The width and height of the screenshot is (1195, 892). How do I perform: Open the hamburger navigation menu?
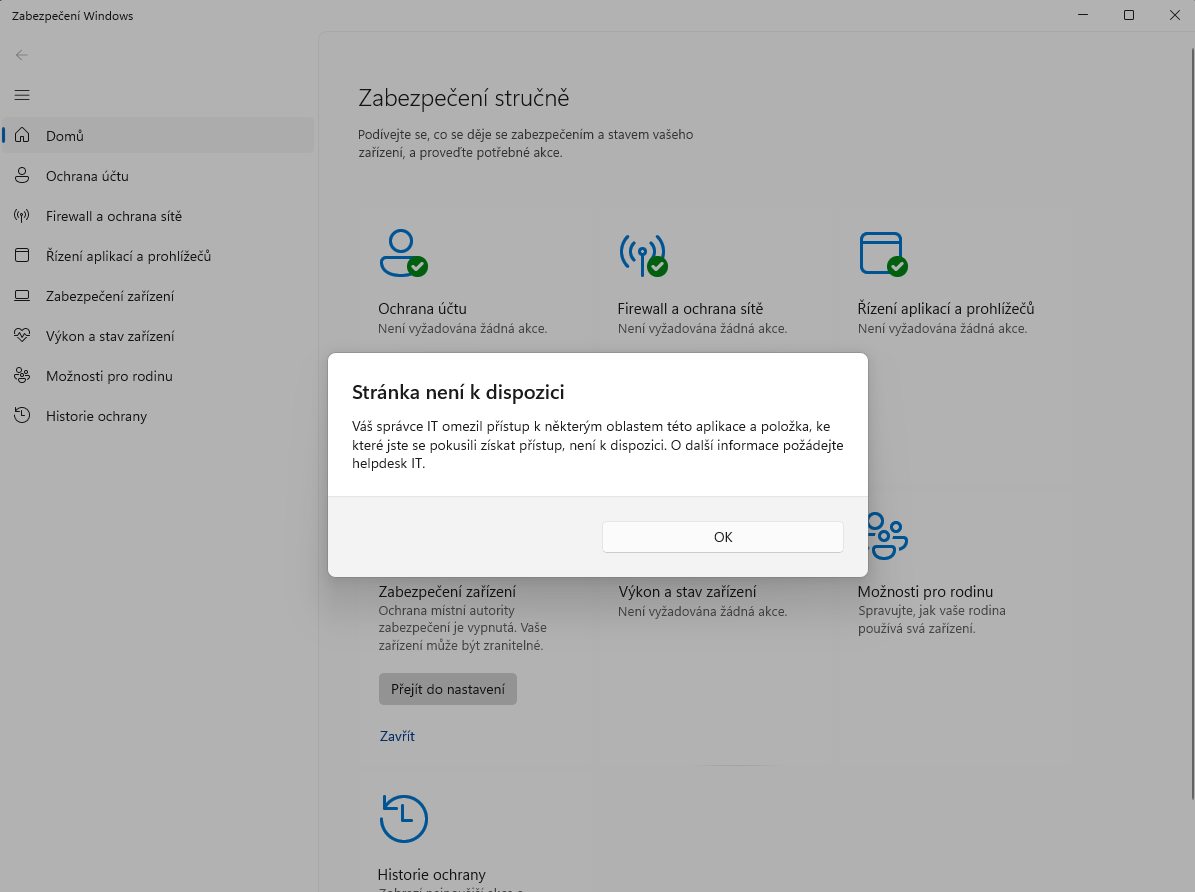[x=22, y=95]
